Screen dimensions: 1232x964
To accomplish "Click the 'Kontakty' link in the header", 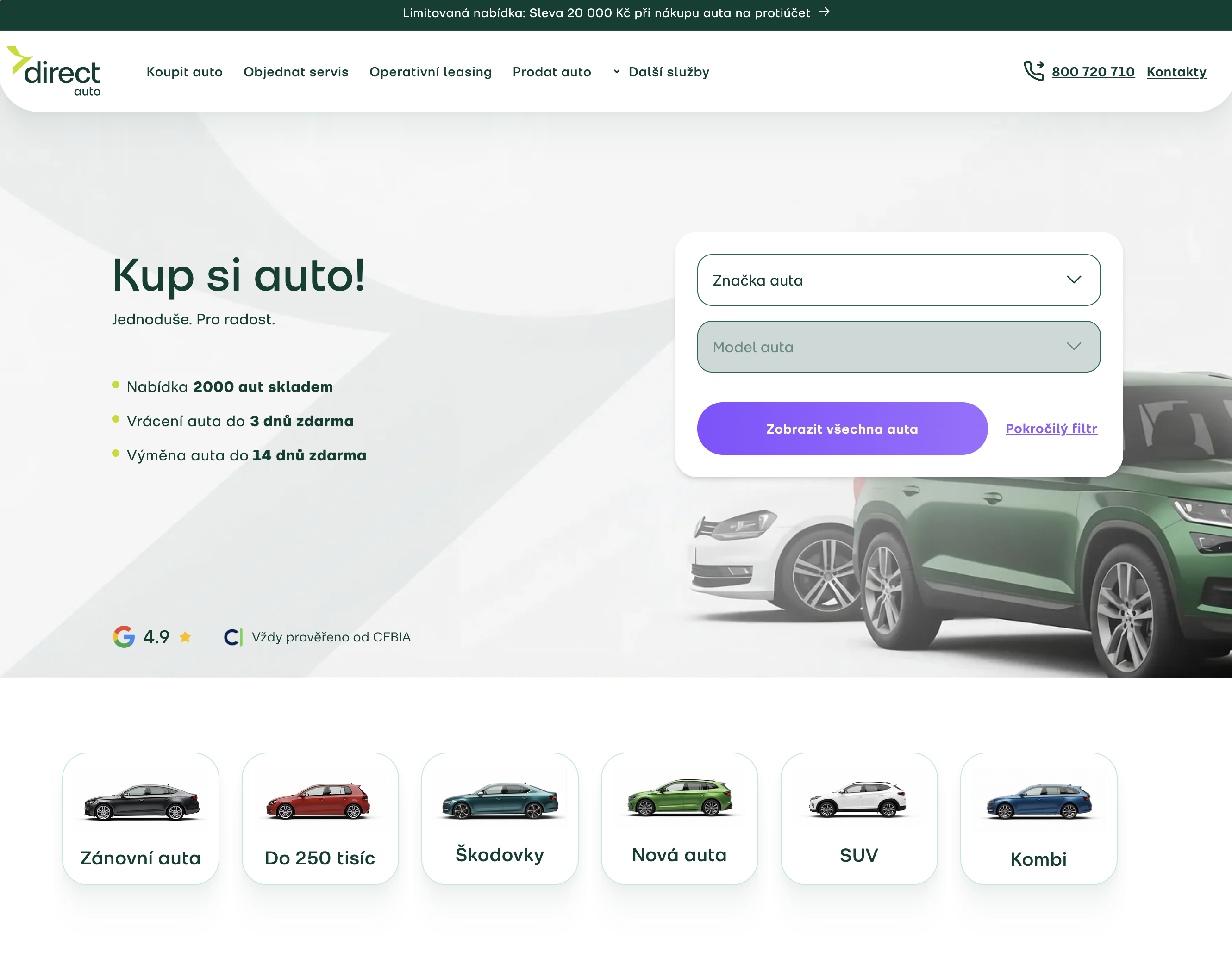I will (1176, 72).
